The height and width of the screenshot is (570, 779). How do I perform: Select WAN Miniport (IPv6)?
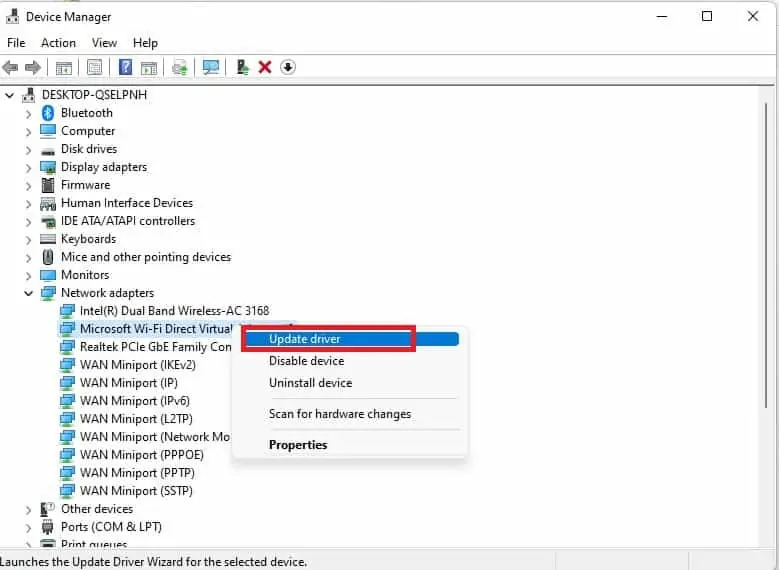(x=125, y=401)
